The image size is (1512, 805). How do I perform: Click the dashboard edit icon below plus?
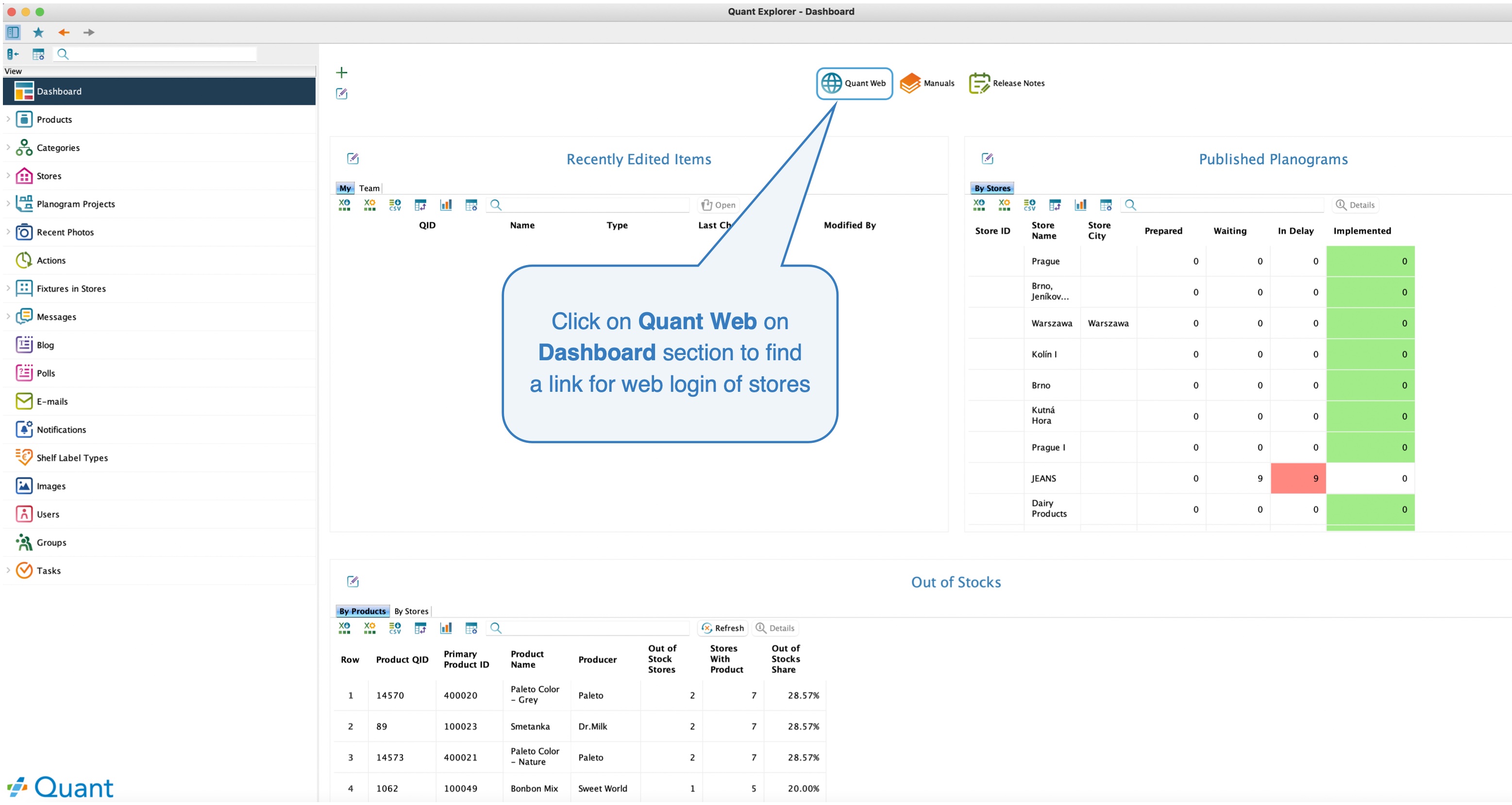[x=342, y=94]
